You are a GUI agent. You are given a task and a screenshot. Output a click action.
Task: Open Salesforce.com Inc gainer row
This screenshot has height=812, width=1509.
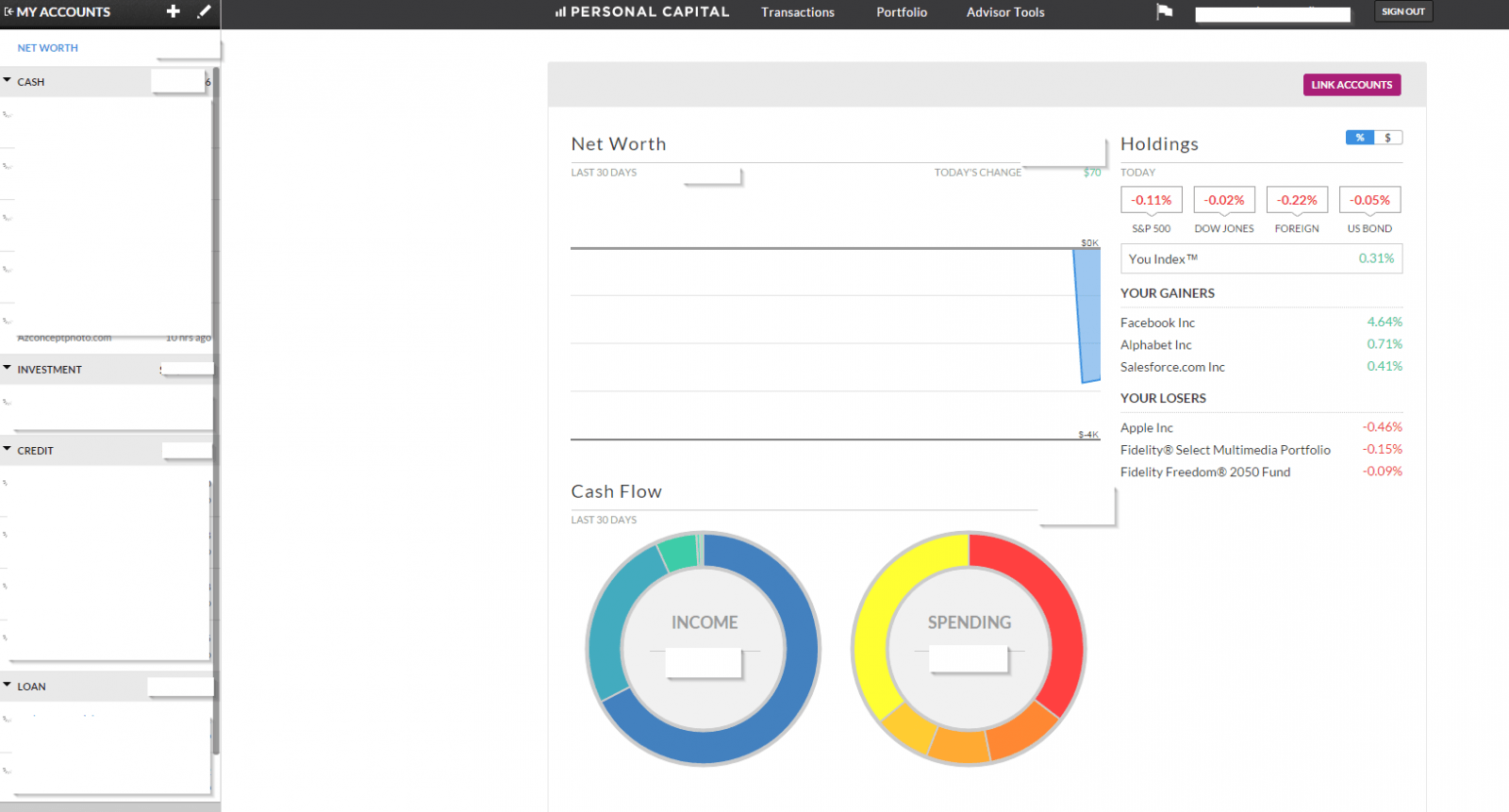click(1261, 367)
